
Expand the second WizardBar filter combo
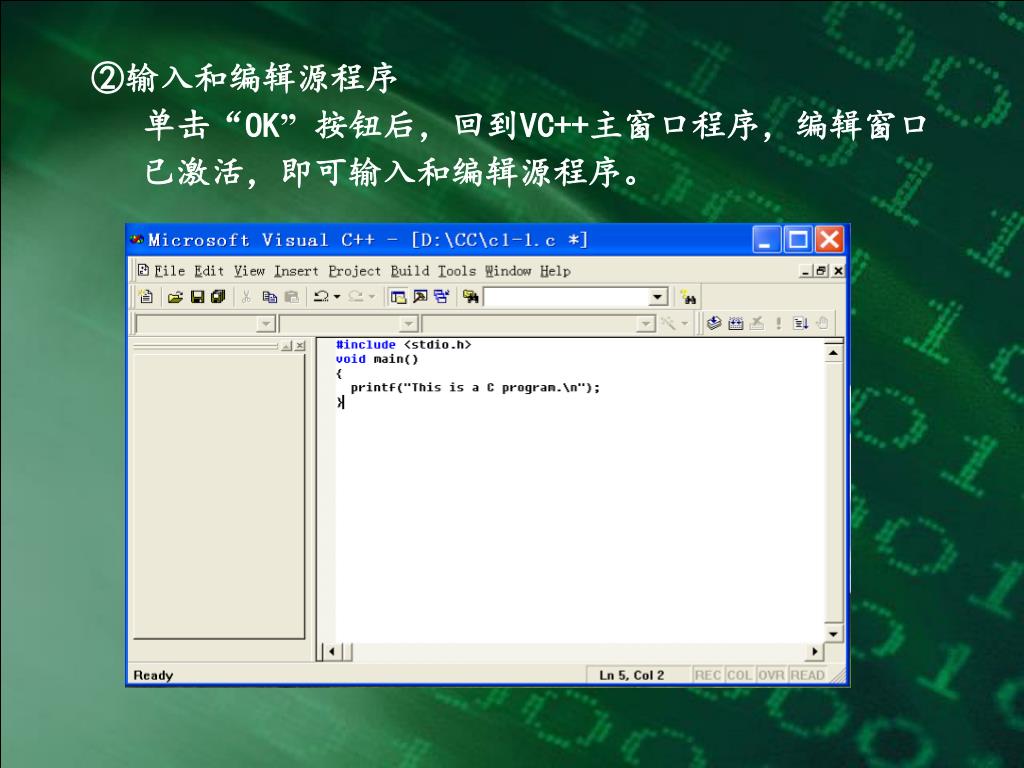click(x=409, y=323)
